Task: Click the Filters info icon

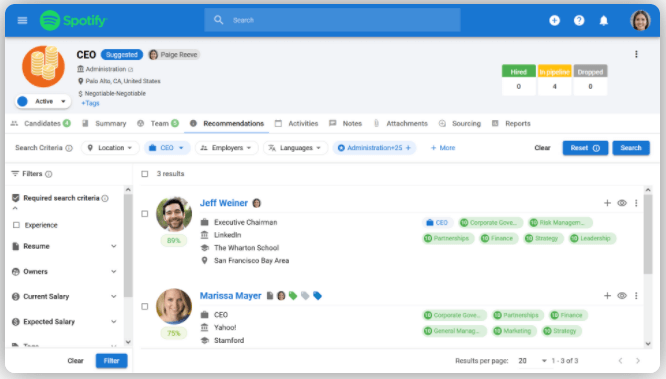Action: [49, 174]
